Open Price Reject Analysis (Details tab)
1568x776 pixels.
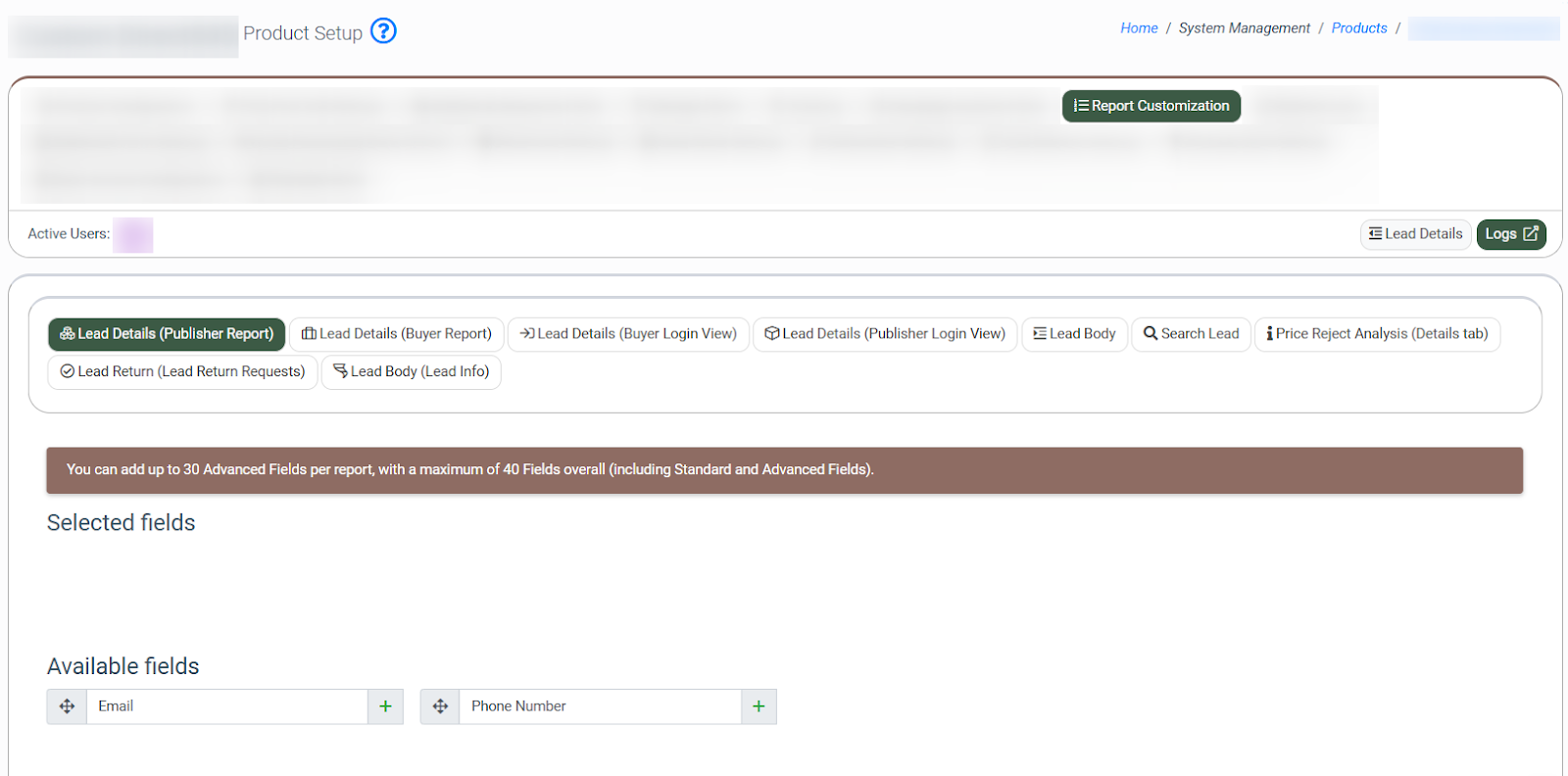[1377, 334]
